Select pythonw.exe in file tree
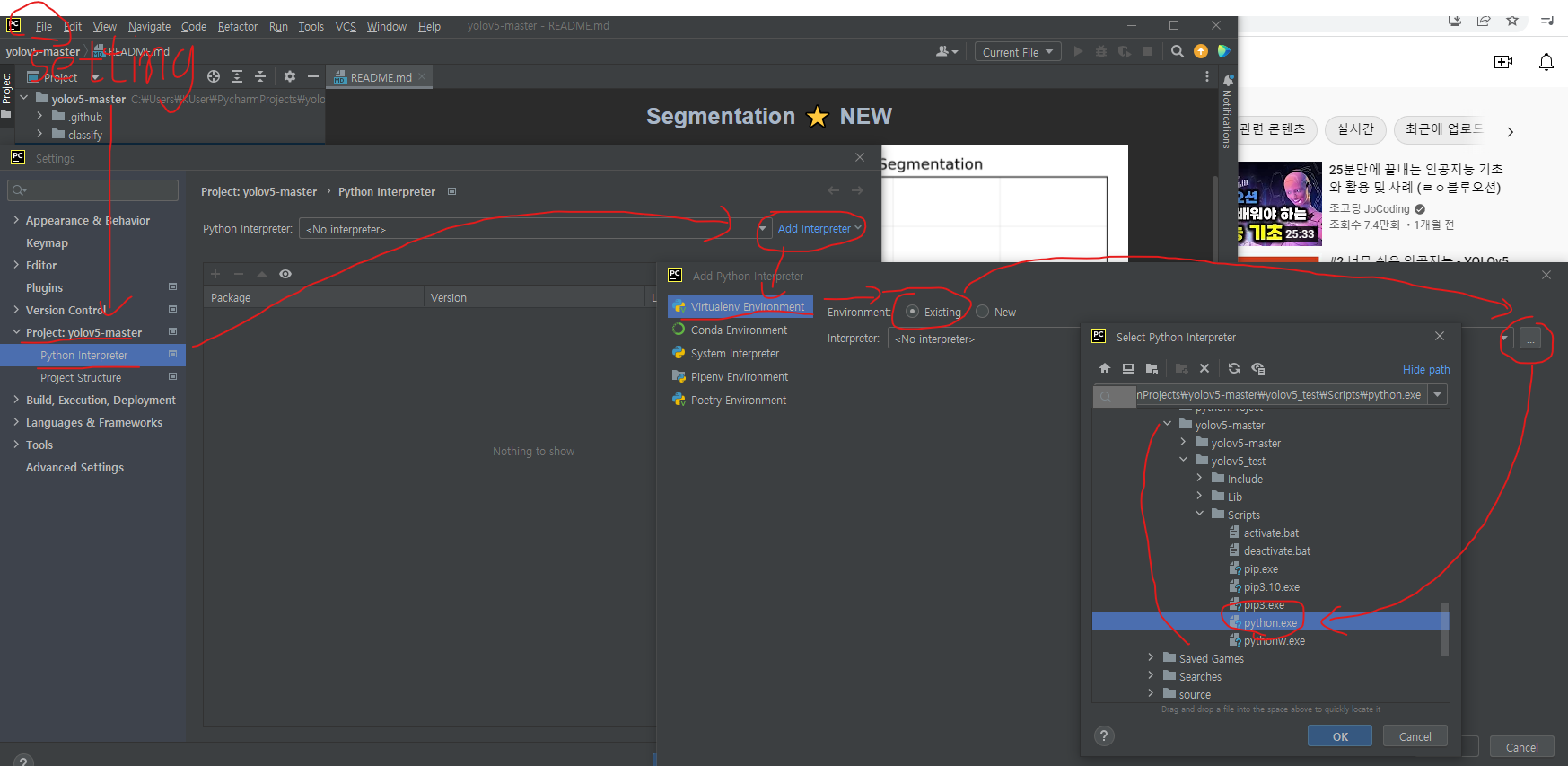 (1274, 640)
